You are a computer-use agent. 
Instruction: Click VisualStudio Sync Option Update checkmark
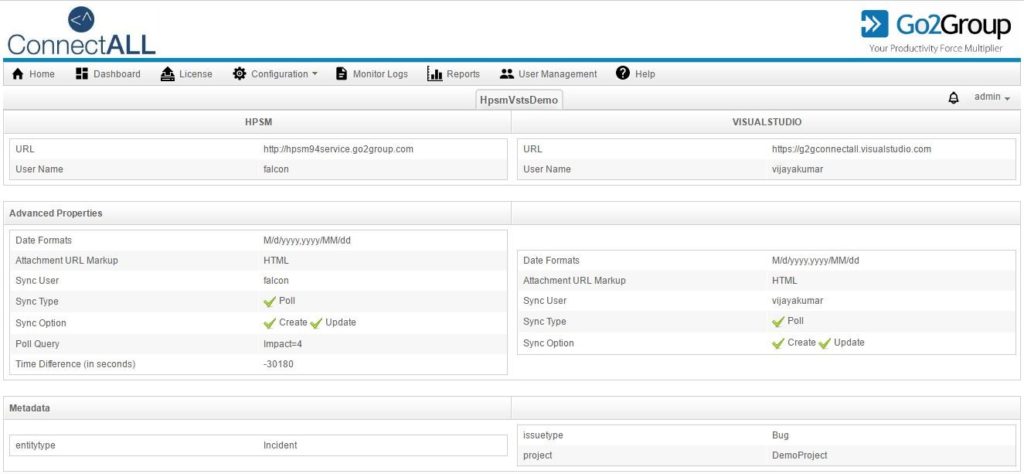(825, 343)
